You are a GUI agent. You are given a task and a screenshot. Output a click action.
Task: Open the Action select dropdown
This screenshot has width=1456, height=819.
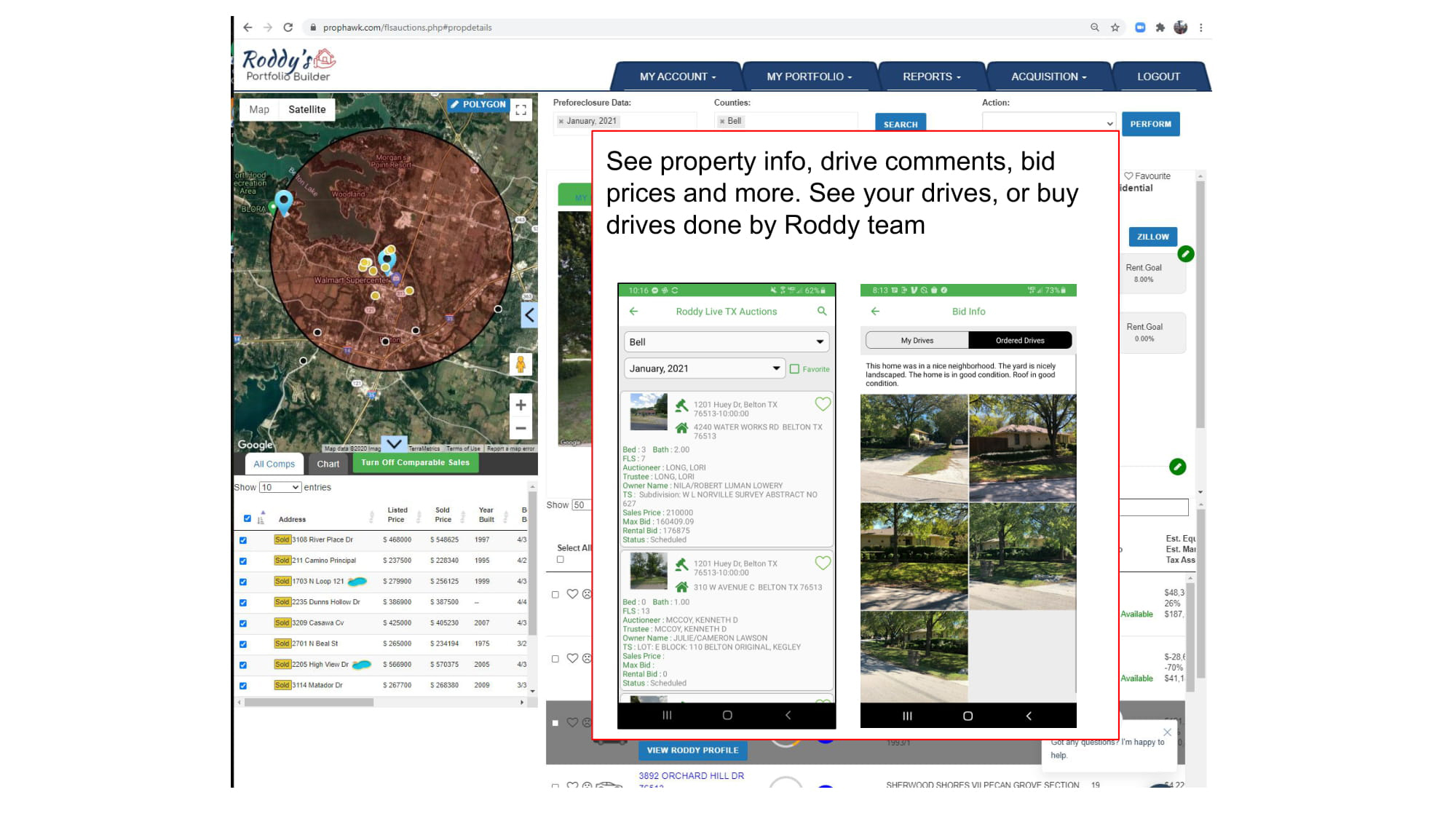[x=1048, y=124]
